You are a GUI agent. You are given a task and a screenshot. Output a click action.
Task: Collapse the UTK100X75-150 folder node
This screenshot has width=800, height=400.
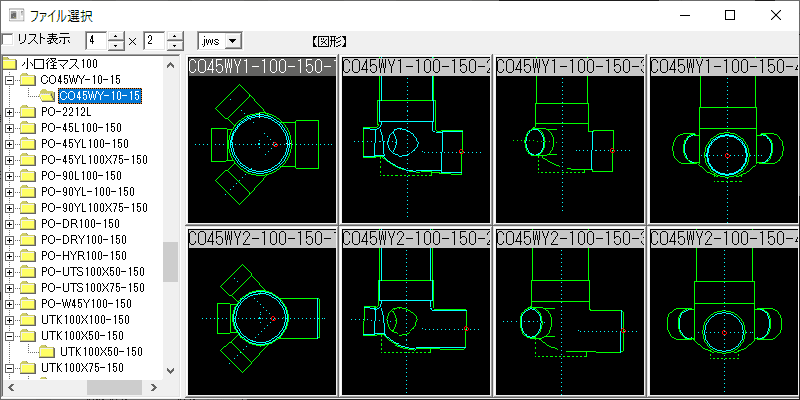point(9,368)
